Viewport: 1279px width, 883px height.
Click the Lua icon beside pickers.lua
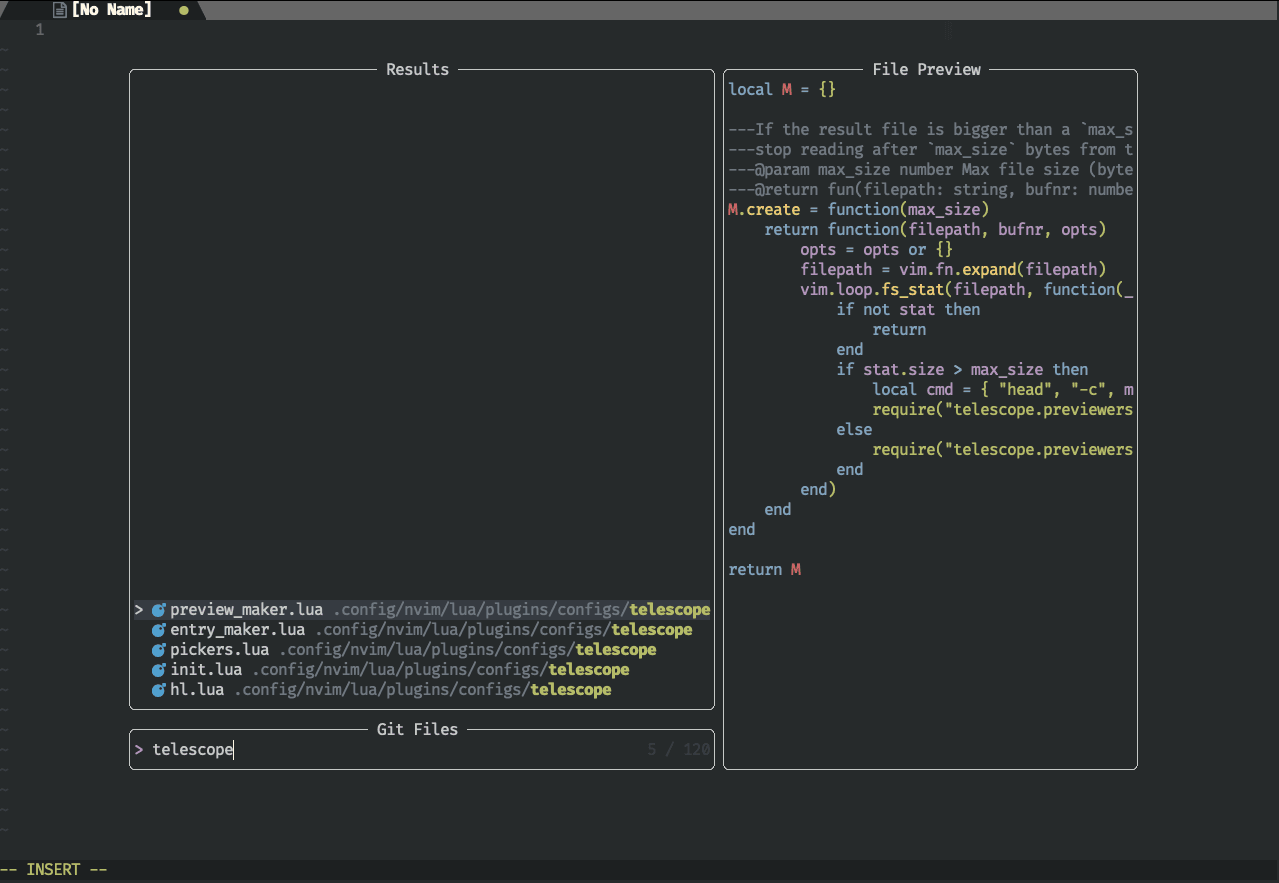tap(158, 650)
